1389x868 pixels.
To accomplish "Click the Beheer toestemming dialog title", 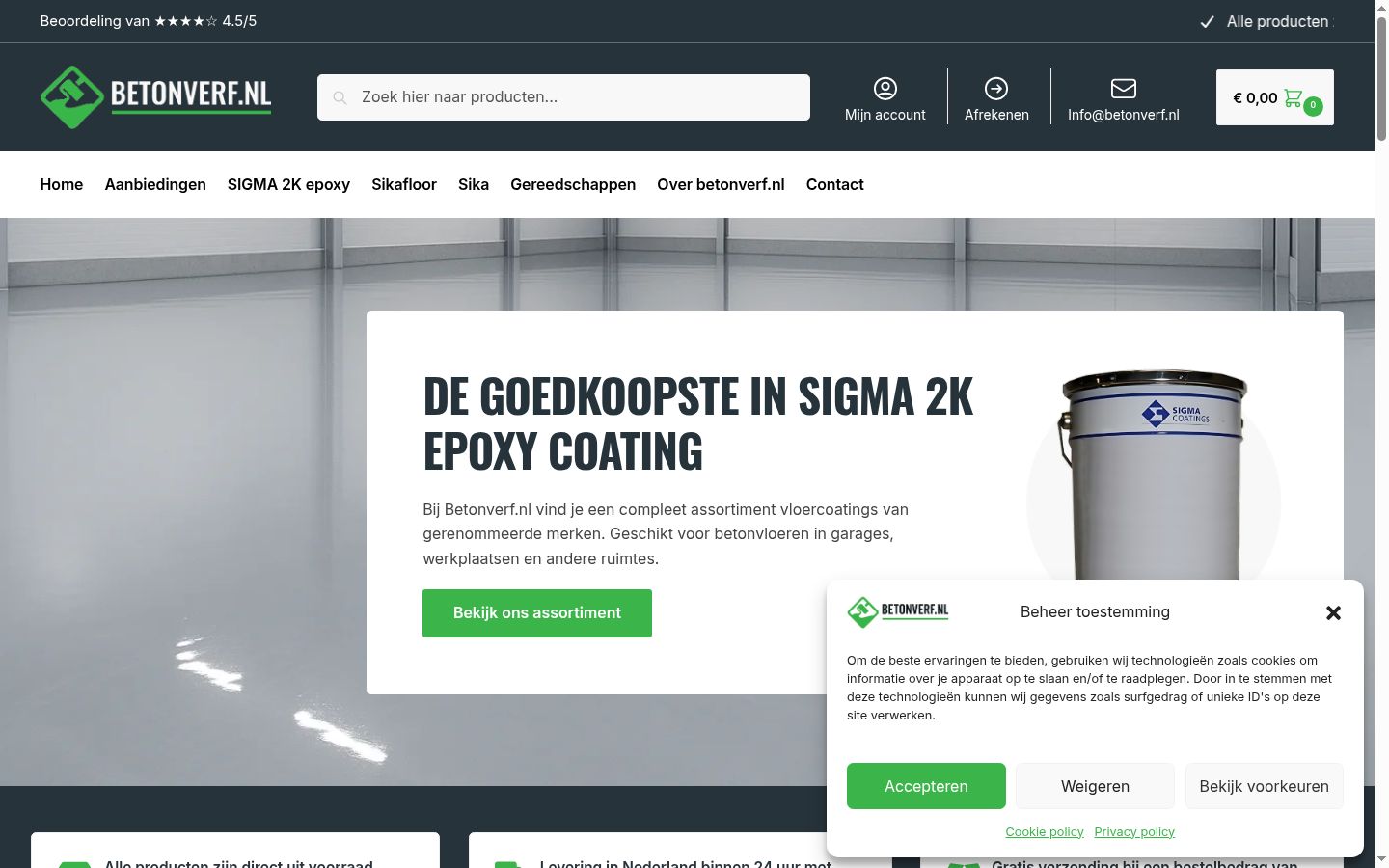I will coord(1095,611).
